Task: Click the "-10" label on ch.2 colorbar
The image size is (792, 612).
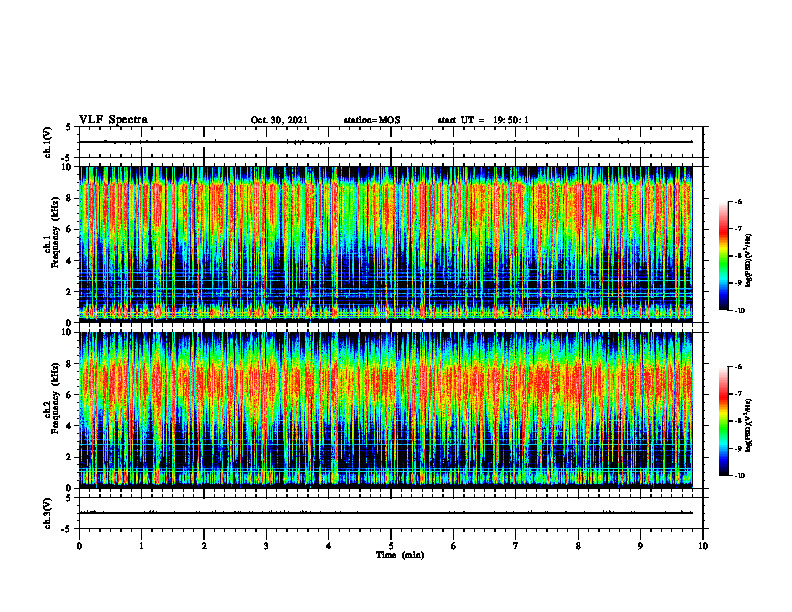Action: coord(740,476)
